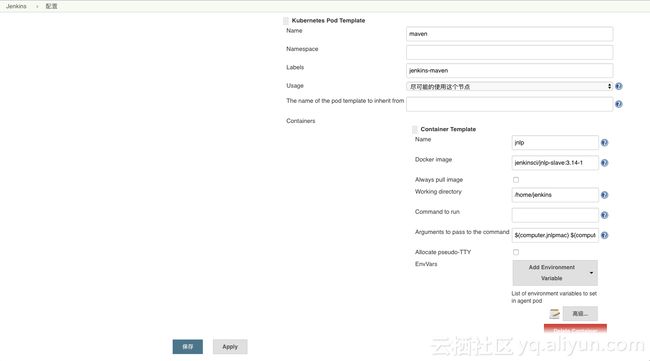Viewport: 650px width, 361px height.
Task: Expand Add Environment Variable dropdown
Action: (555, 273)
